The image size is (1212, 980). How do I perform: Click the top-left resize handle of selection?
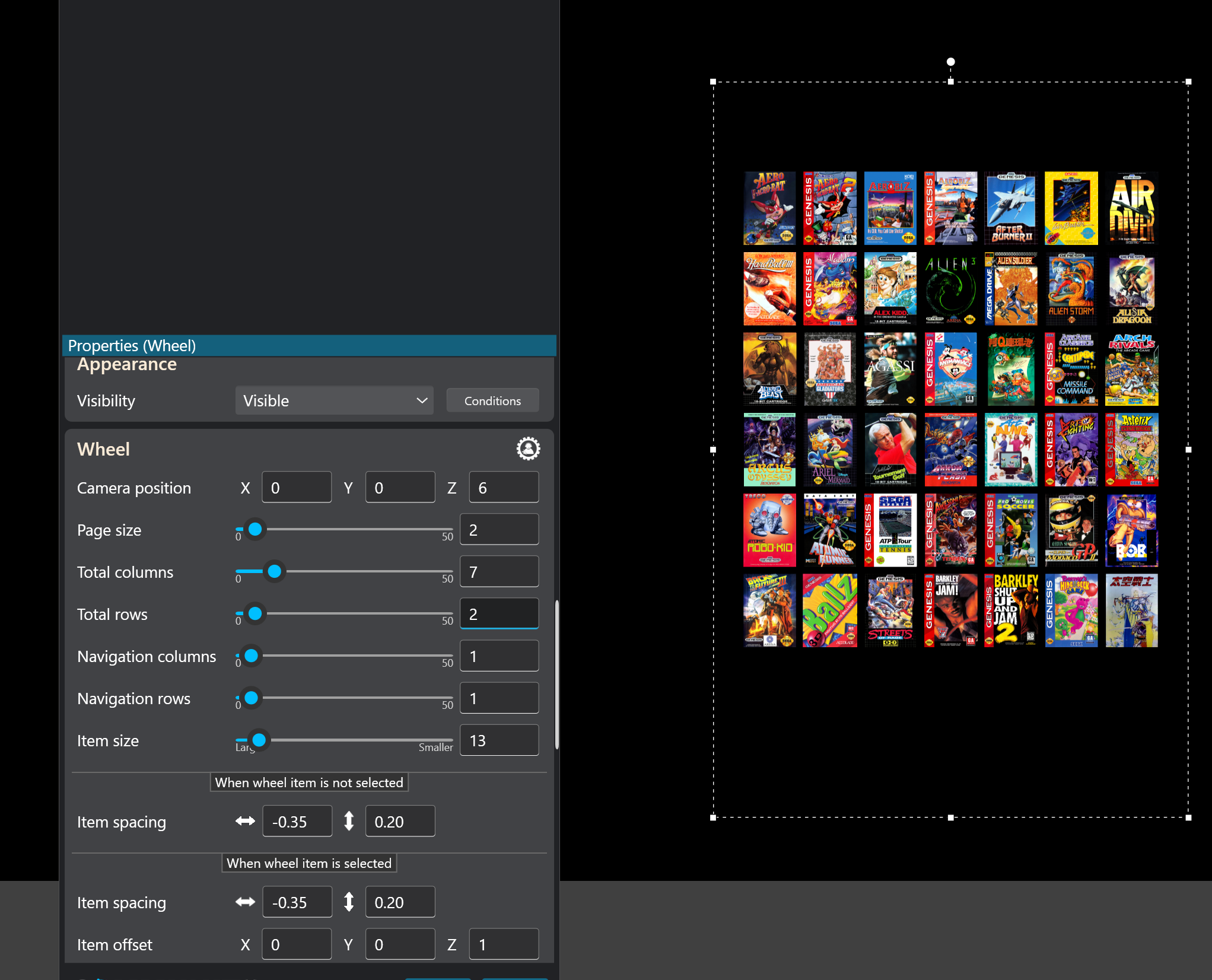click(x=713, y=82)
